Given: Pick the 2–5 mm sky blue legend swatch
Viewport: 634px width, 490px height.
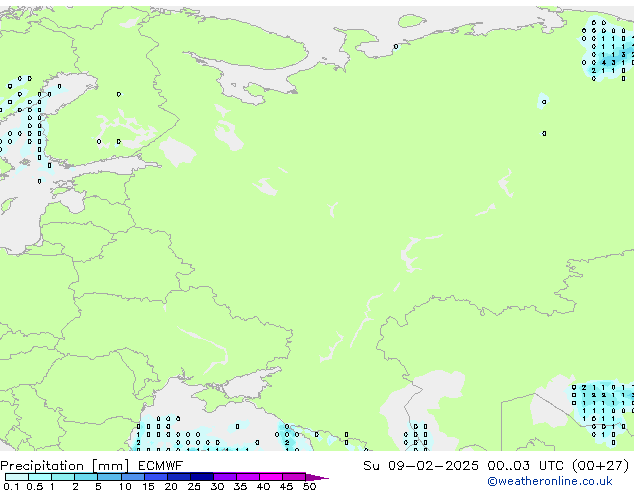Looking at the screenshot, I should tap(86, 477).
